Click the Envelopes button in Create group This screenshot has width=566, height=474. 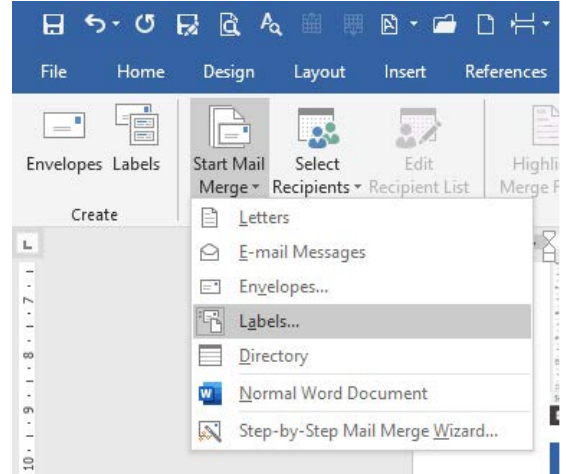coord(64,142)
